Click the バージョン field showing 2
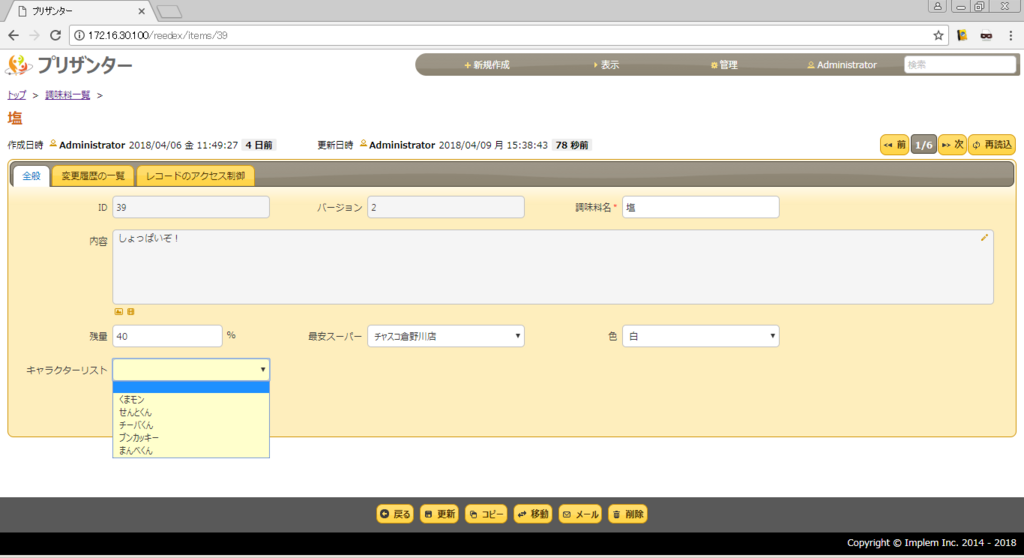1024x558 pixels. 445,207
